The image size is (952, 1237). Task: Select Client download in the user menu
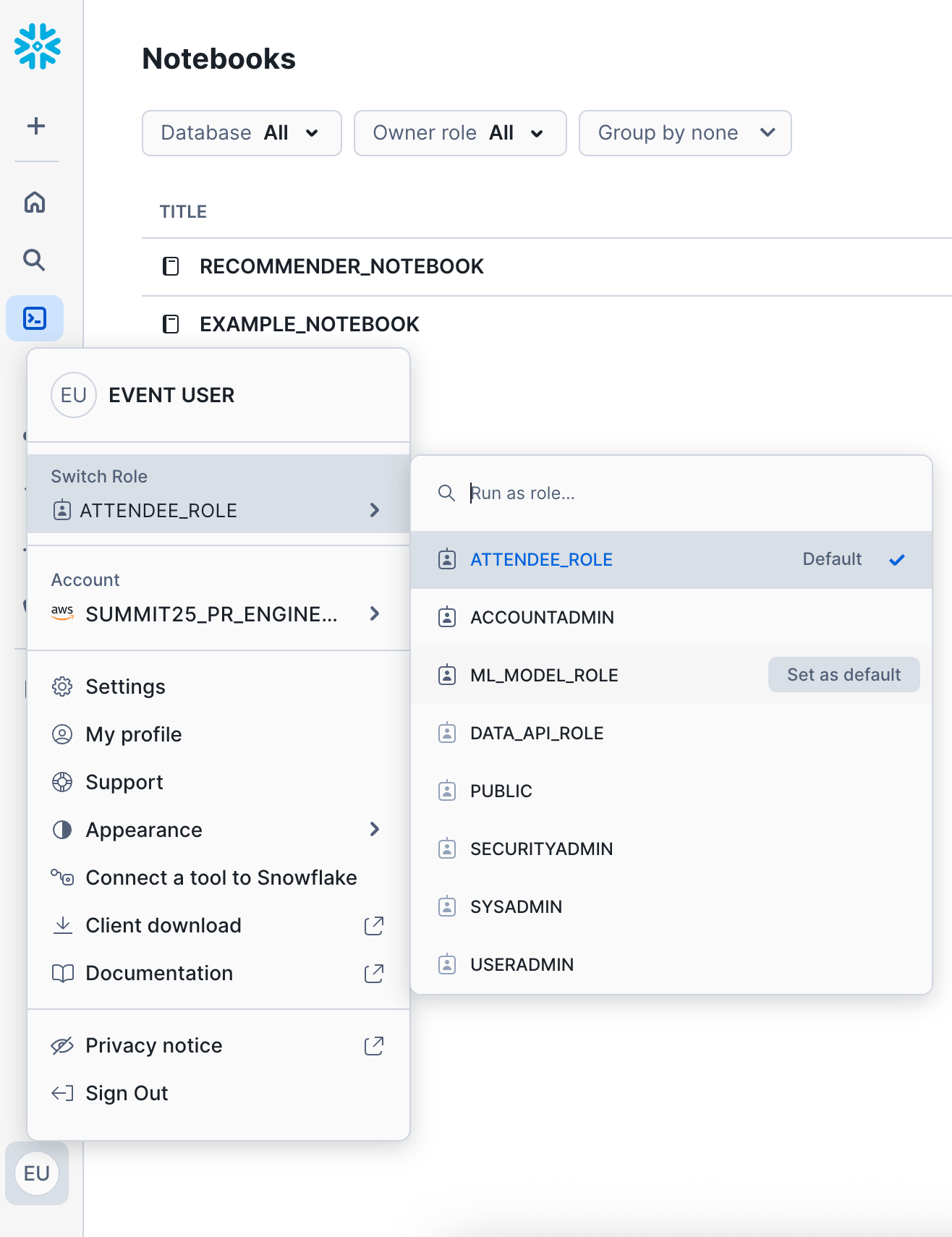click(x=218, y=925)
